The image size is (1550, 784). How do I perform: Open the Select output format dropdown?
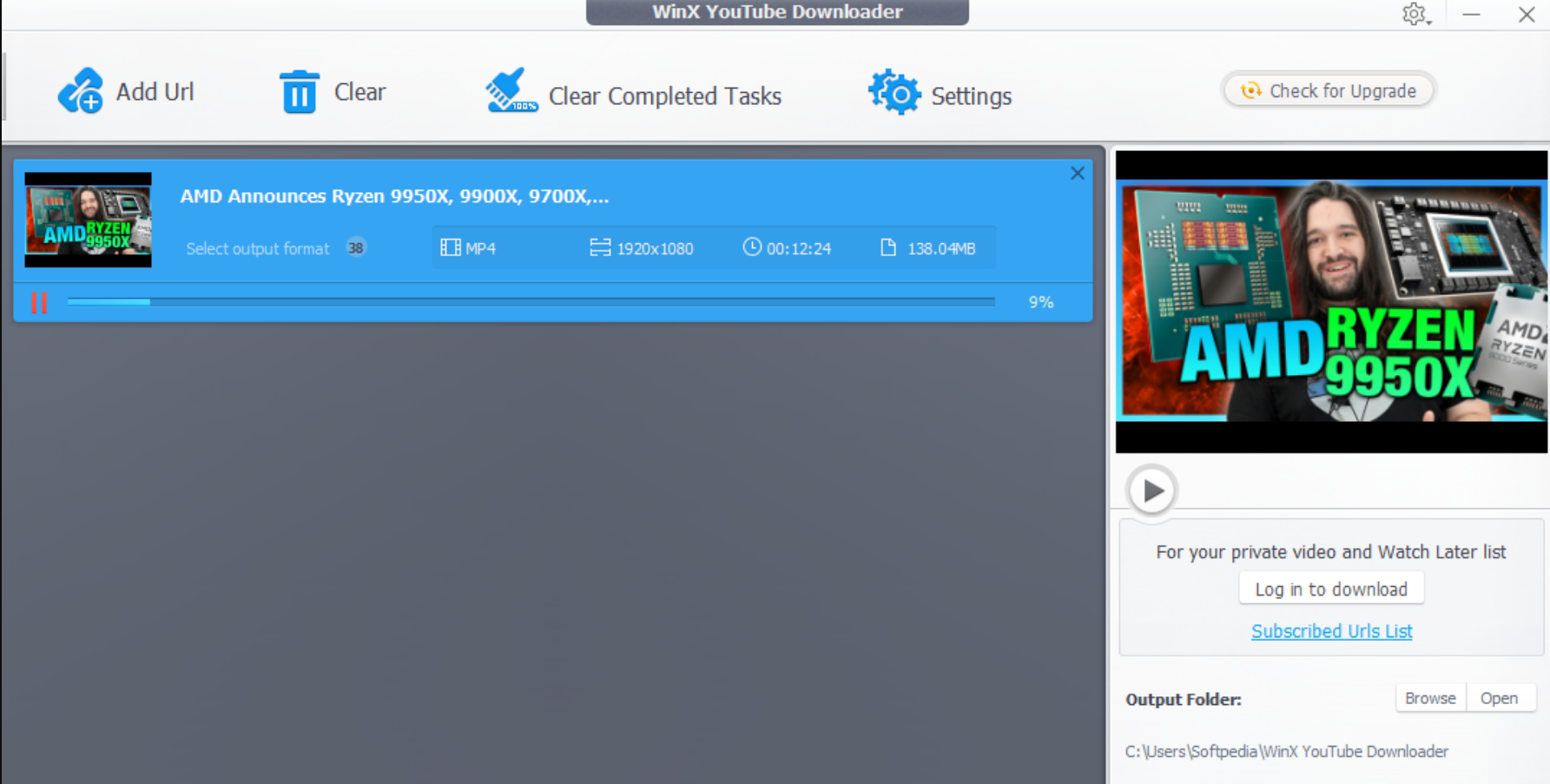[258, 248]
